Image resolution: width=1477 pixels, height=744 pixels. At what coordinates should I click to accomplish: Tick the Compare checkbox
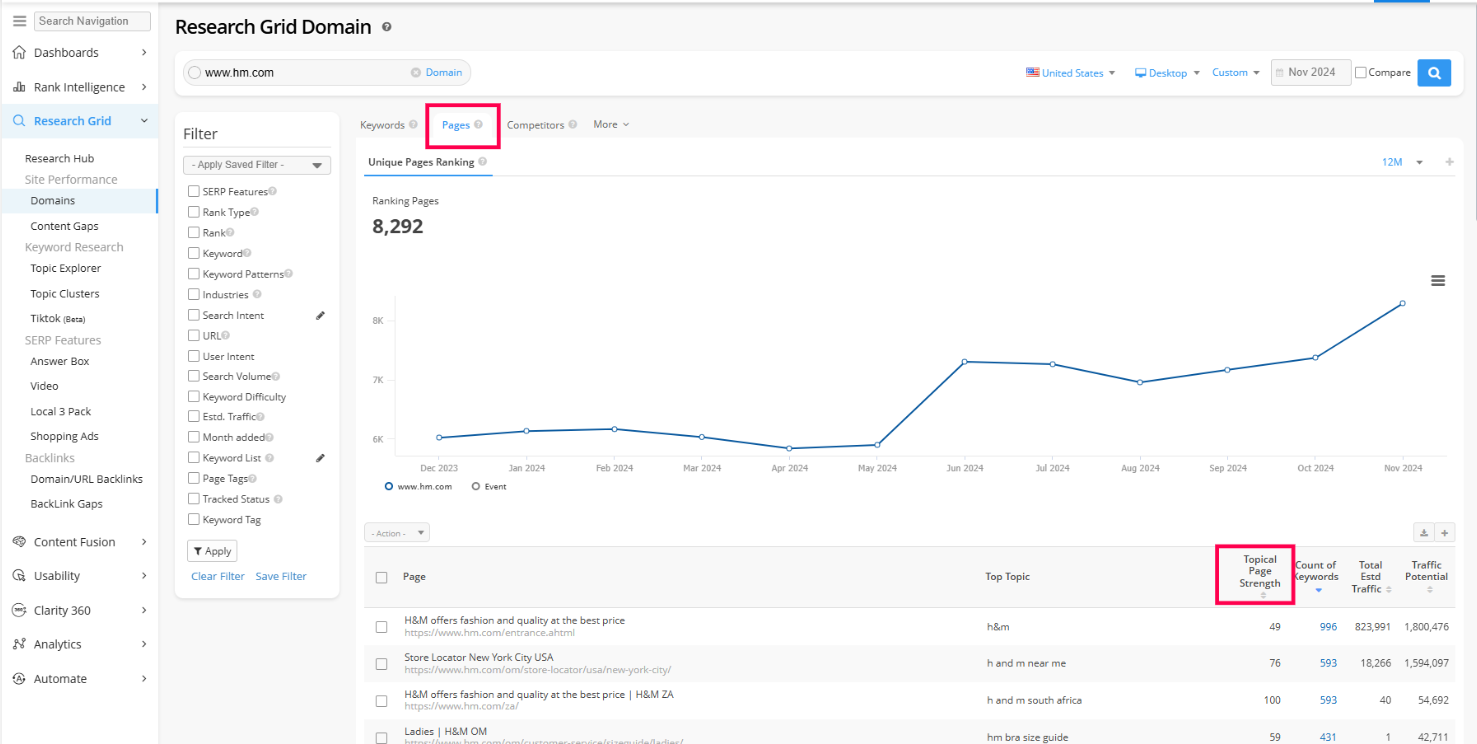coord(1360,73)
